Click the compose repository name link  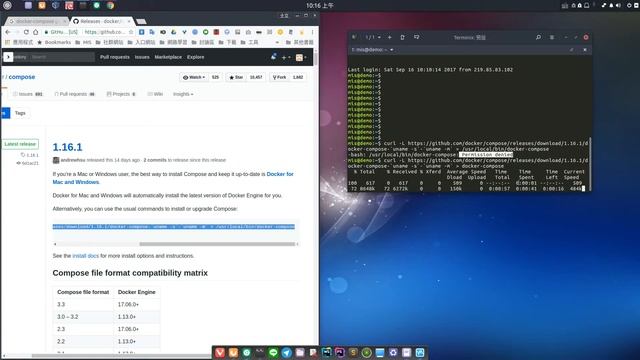coord(22,77)
